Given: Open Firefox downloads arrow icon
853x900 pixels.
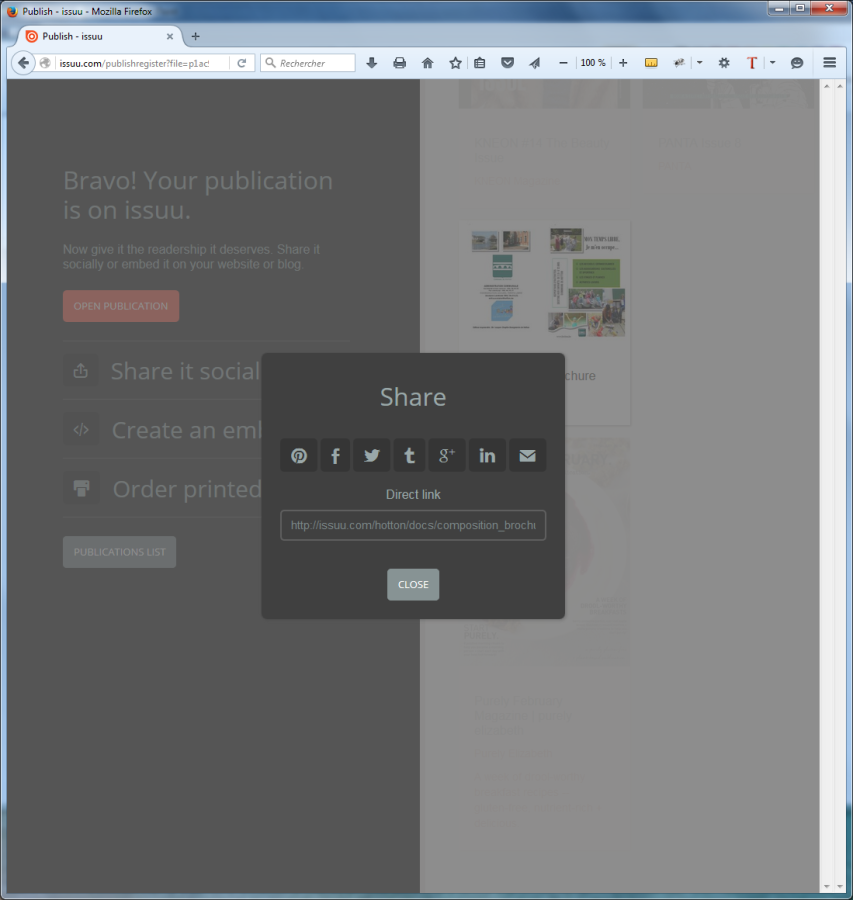Looking at the screenshot, I should [x=371, y=63].
